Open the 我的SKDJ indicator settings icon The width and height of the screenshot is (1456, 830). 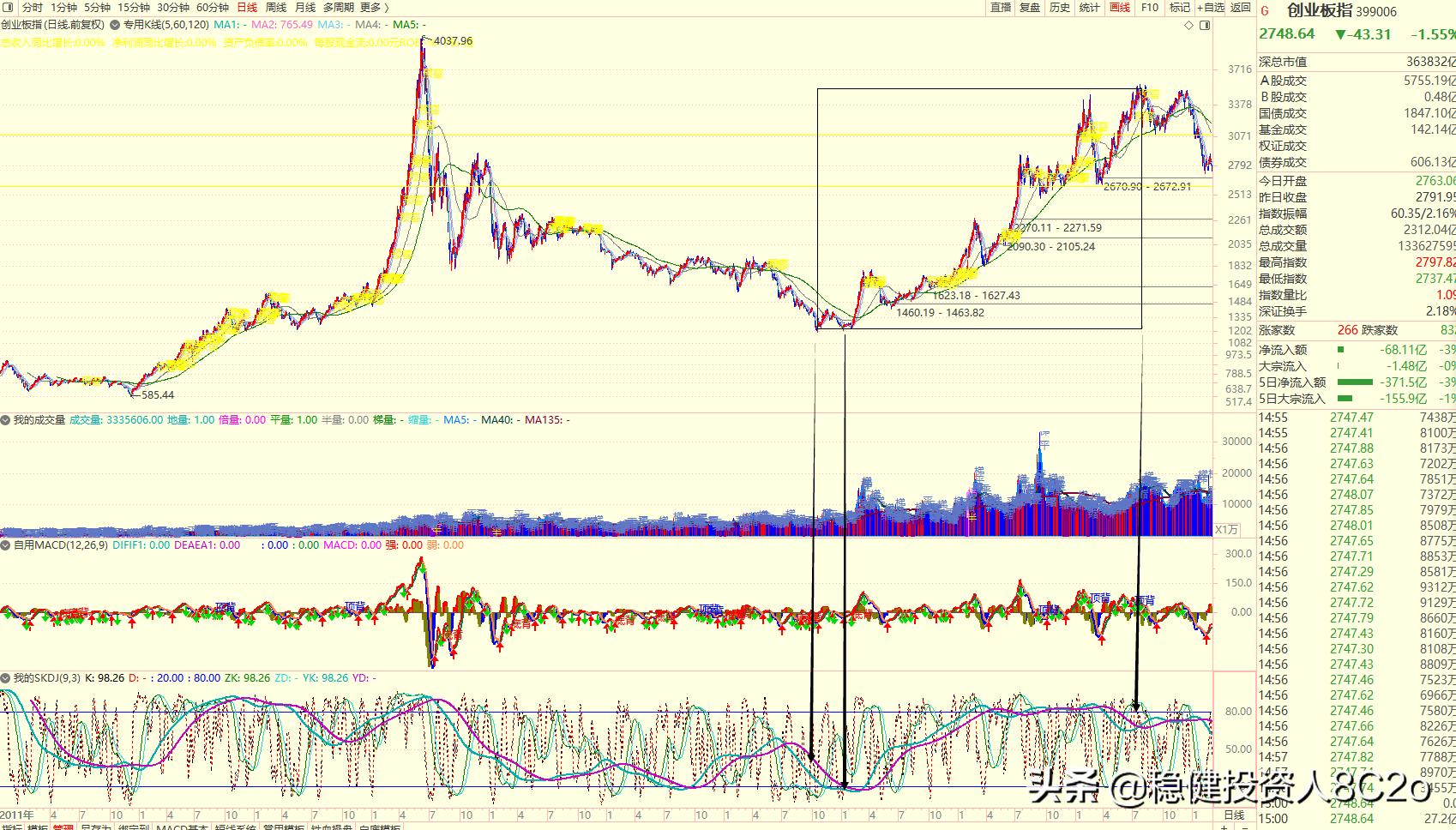tap(6, 677)
